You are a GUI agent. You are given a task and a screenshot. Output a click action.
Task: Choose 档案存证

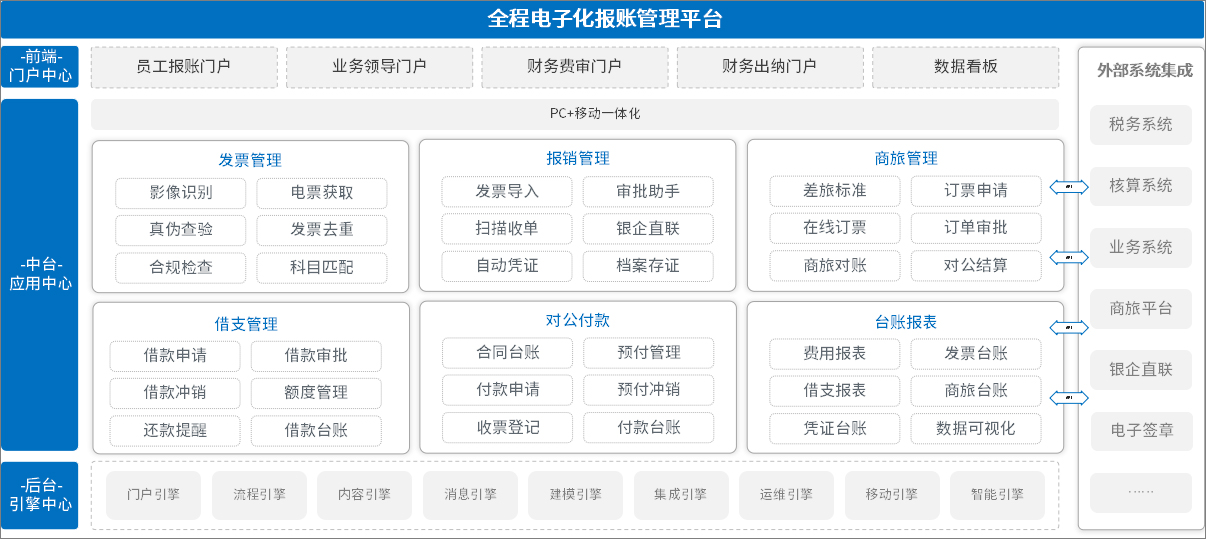click(x=648, y=266)
